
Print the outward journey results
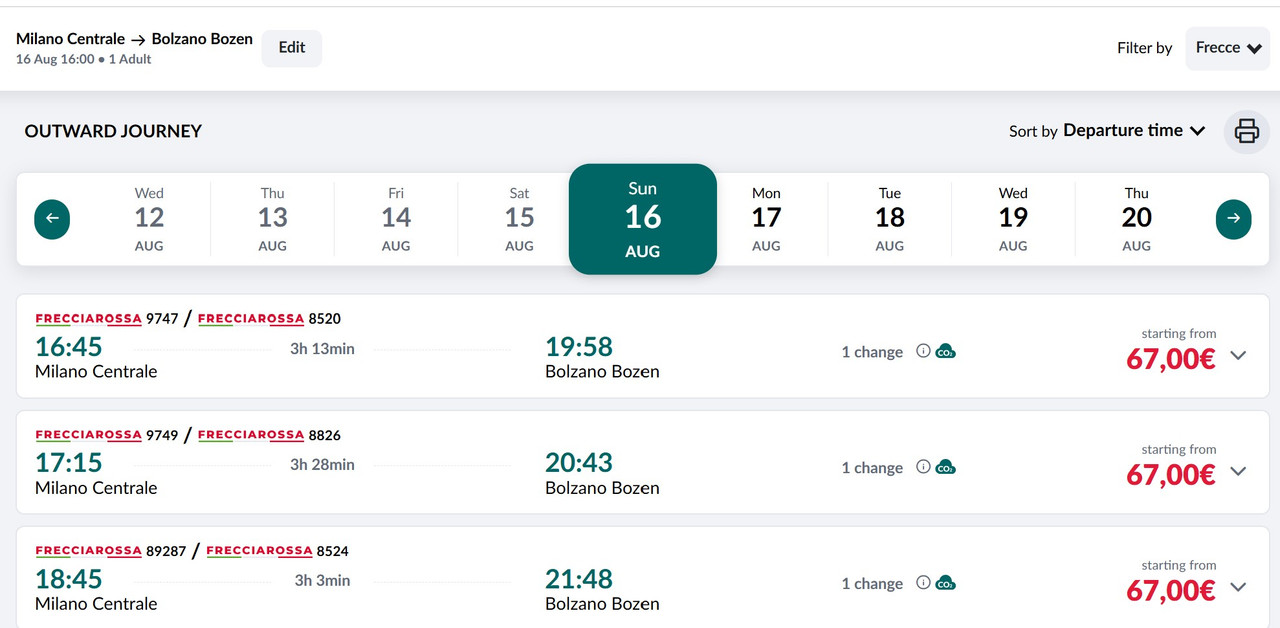click(x=1247, y=131)
